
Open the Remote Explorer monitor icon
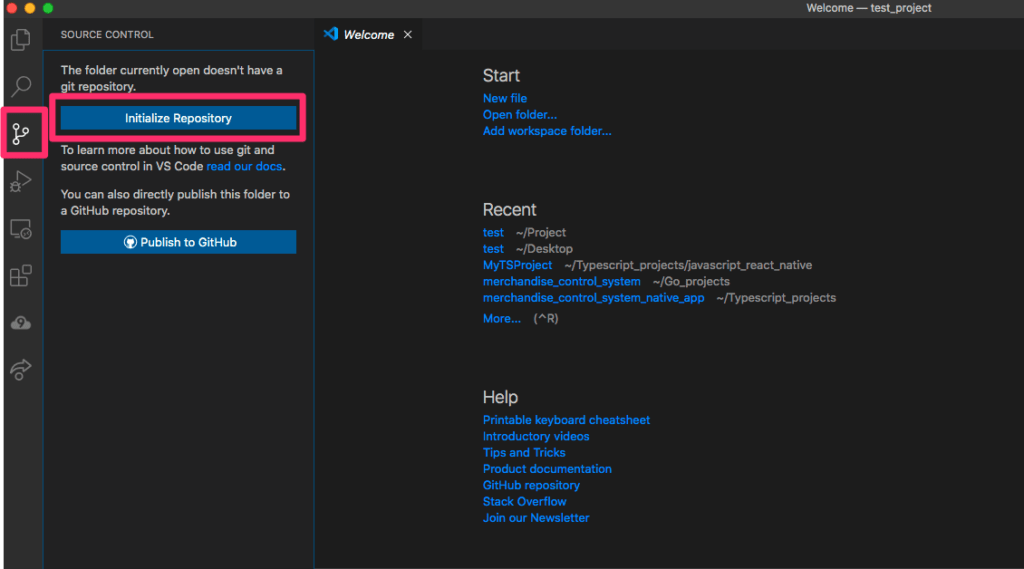tap(20, 229)
